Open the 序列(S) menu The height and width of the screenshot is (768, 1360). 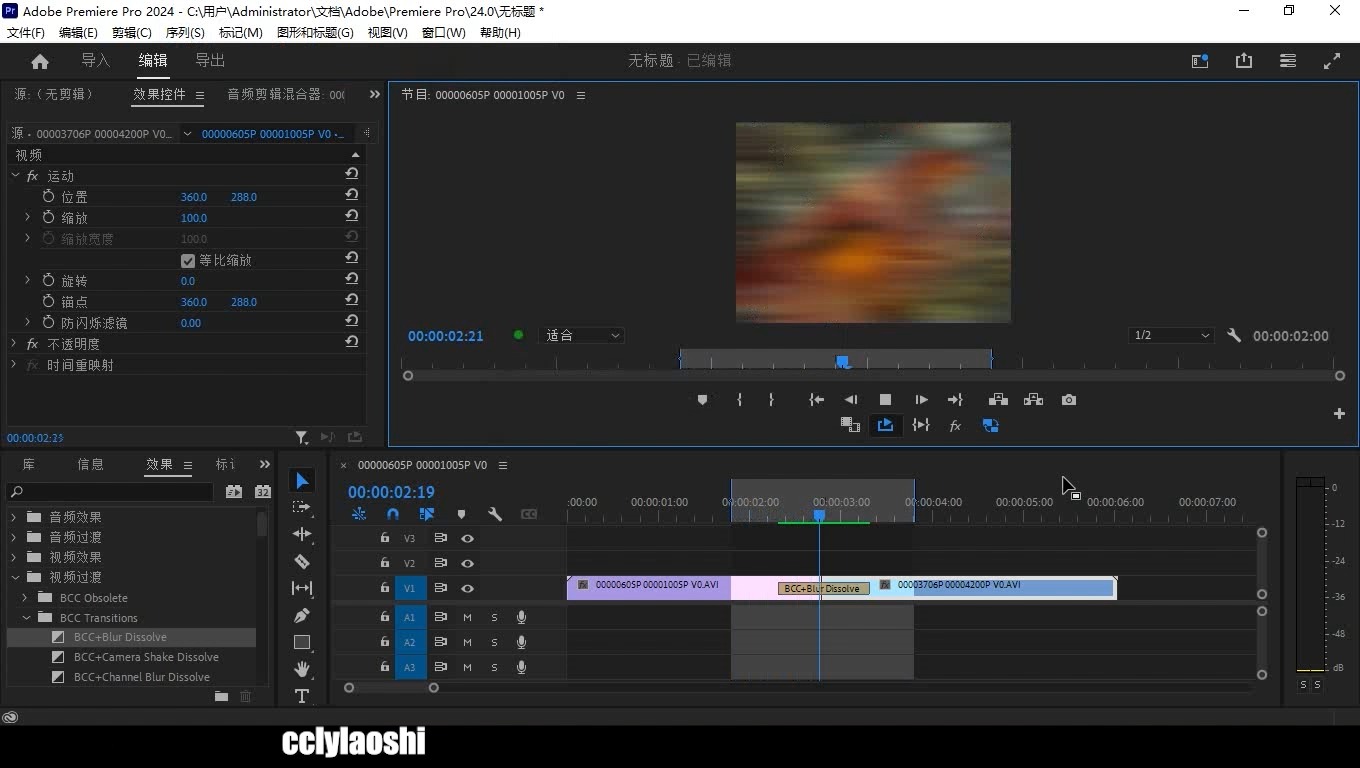coord(185,33)
